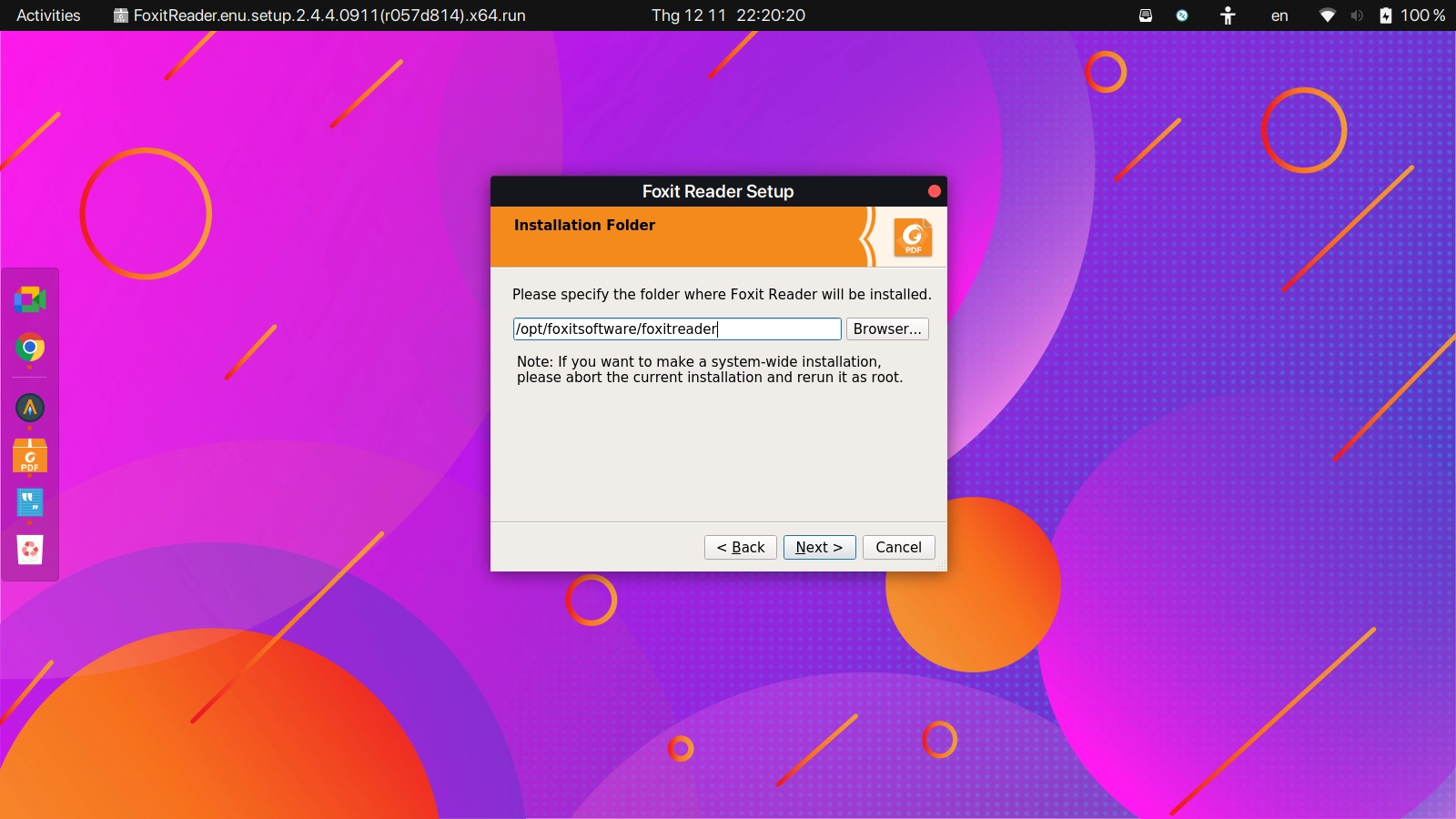Click the system-wide installation note text
Image resolution: width=1456 pixels, height=819 pixels.
pos(710,369)
